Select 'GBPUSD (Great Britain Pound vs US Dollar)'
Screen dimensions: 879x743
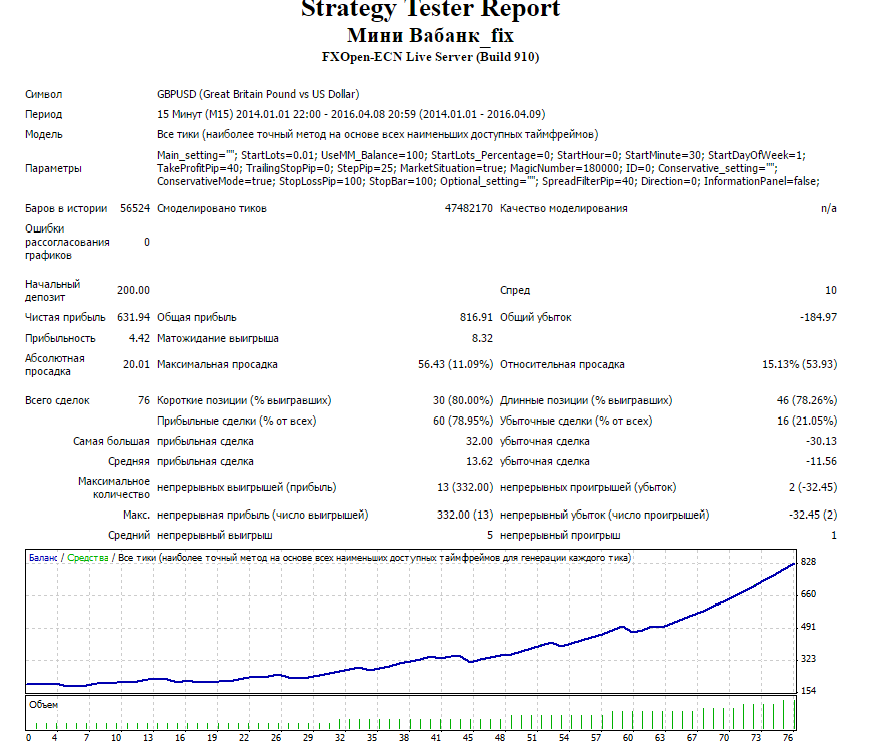click(x=258, y=94)
